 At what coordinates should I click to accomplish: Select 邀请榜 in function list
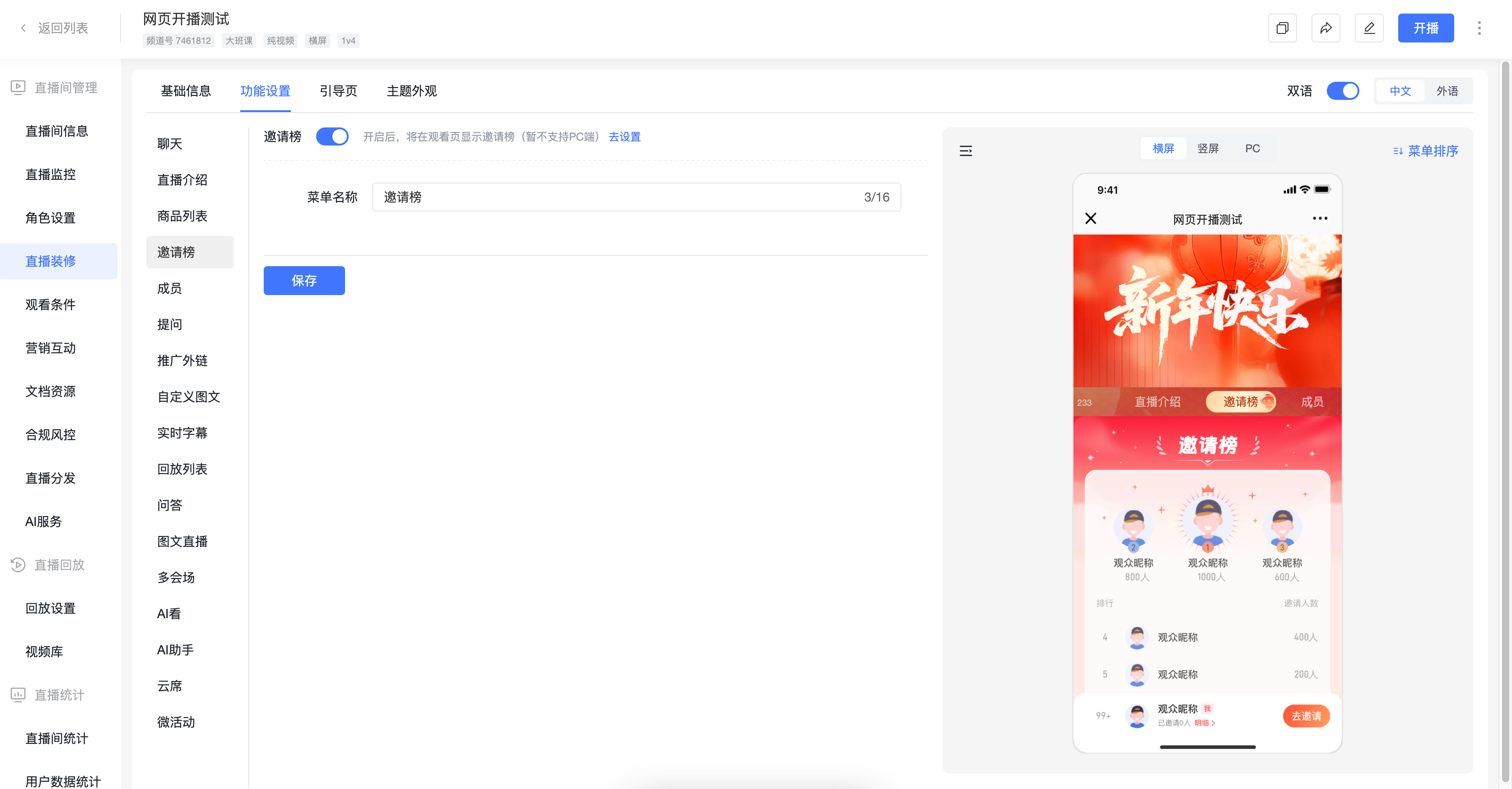tap(190, 253)
